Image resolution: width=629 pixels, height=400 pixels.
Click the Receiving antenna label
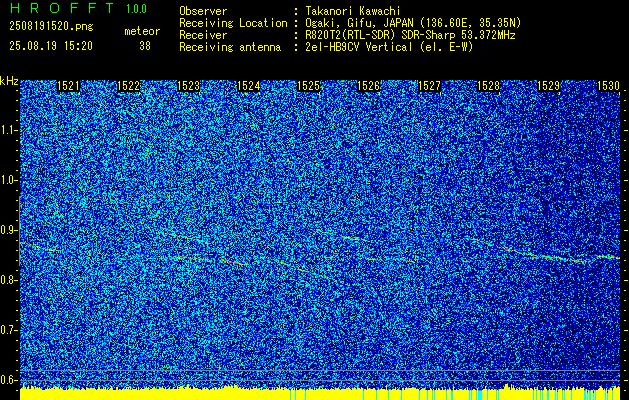tap(230, 47)
